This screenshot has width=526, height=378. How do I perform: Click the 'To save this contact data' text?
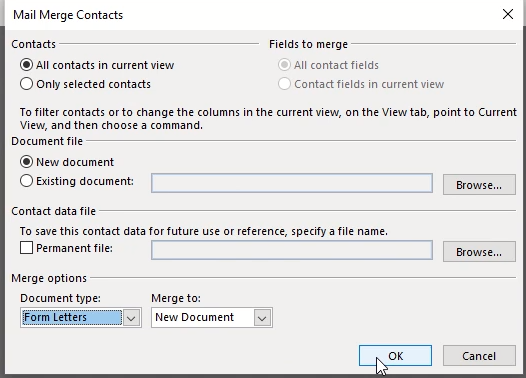204,231
